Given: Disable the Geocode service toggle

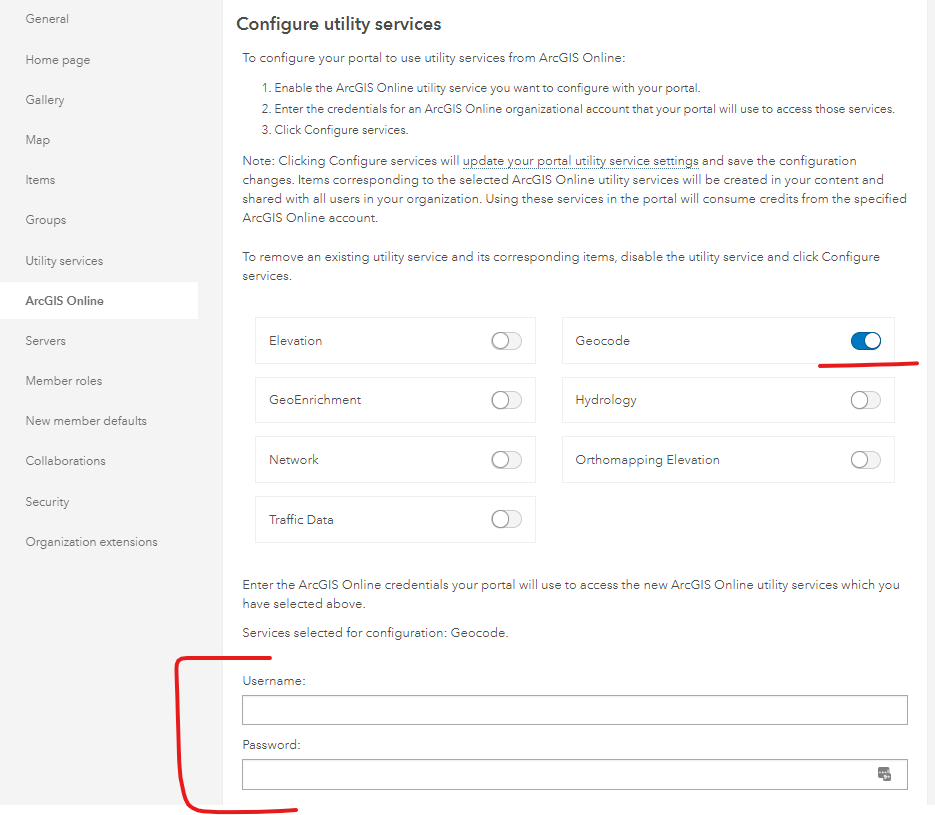Looking at the screenshot, I should pyautogui.click(x=866, y=341).
